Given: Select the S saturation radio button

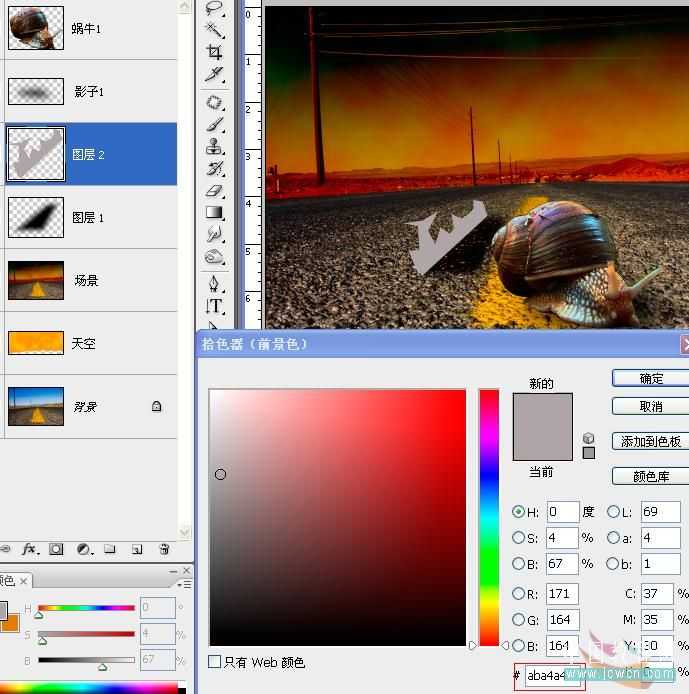Looking at the screenshot, I should point(518,537).
